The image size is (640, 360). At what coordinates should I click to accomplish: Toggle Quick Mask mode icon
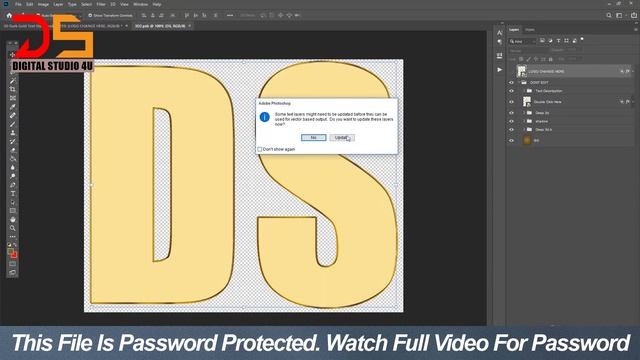(13, 264)
